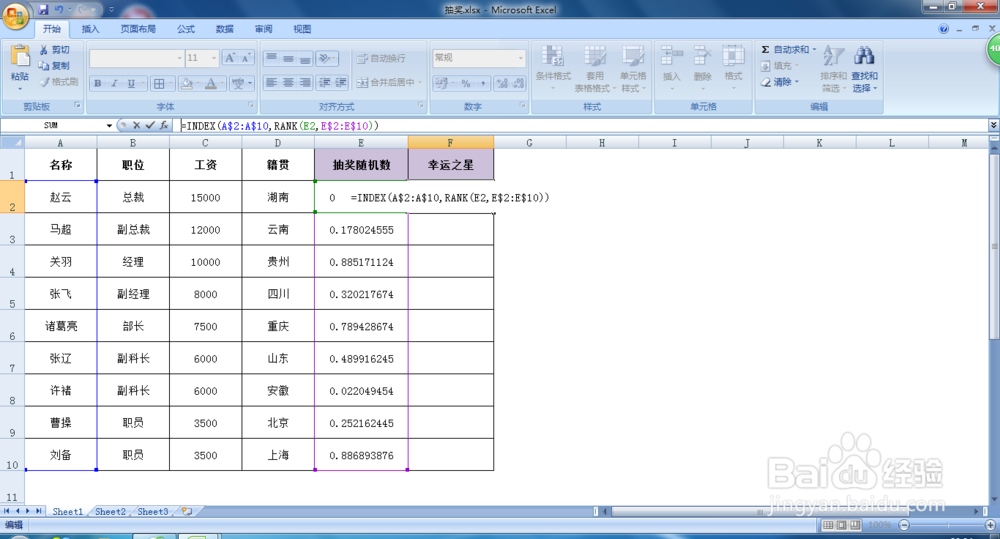Toggle wrap text (自动换行)
This screenshot has width=1000, height=539.
pyautogui.click(x=381, y=58)
